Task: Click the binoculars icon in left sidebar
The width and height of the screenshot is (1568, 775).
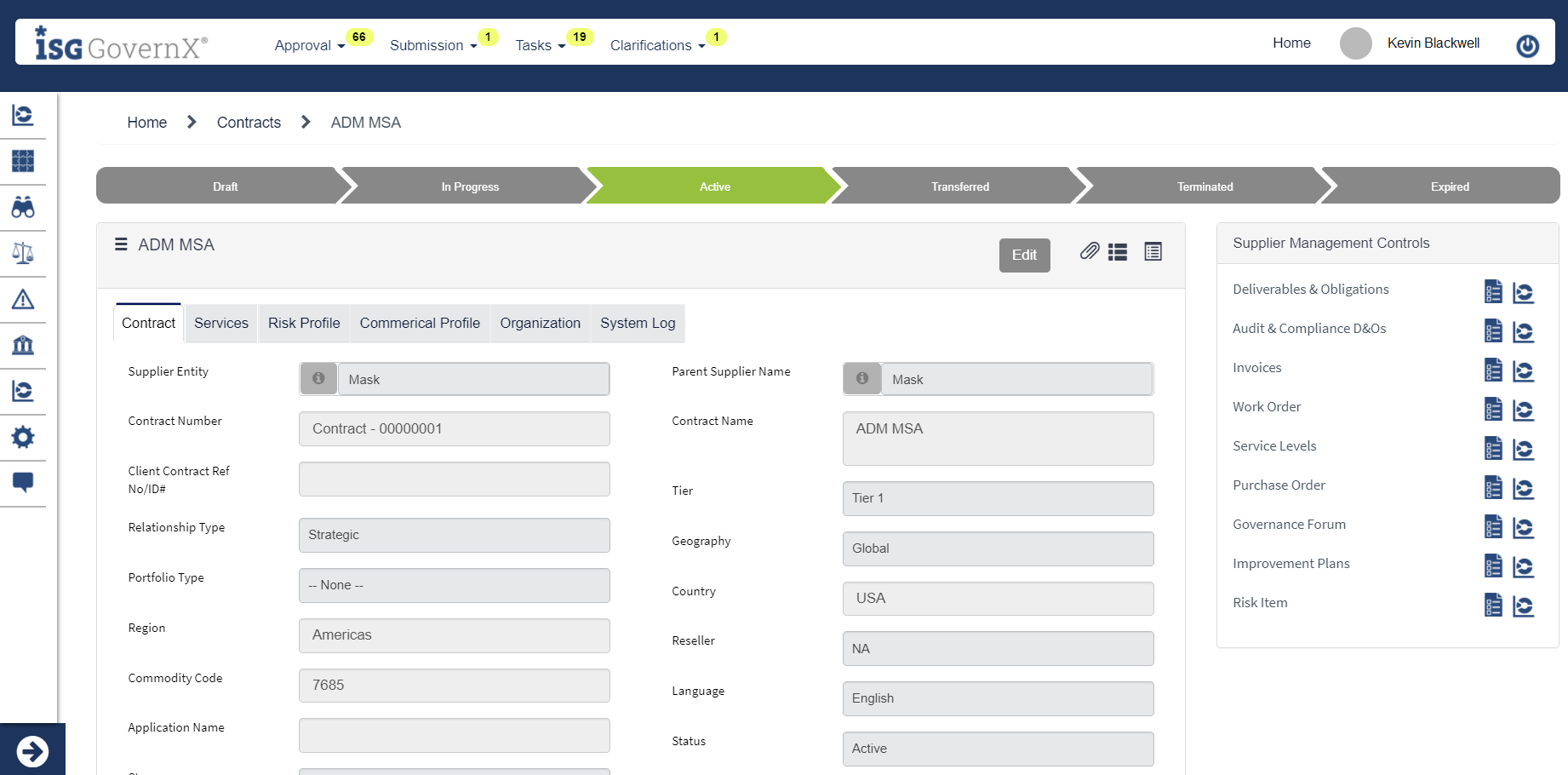Action: [x=23, y=207]
